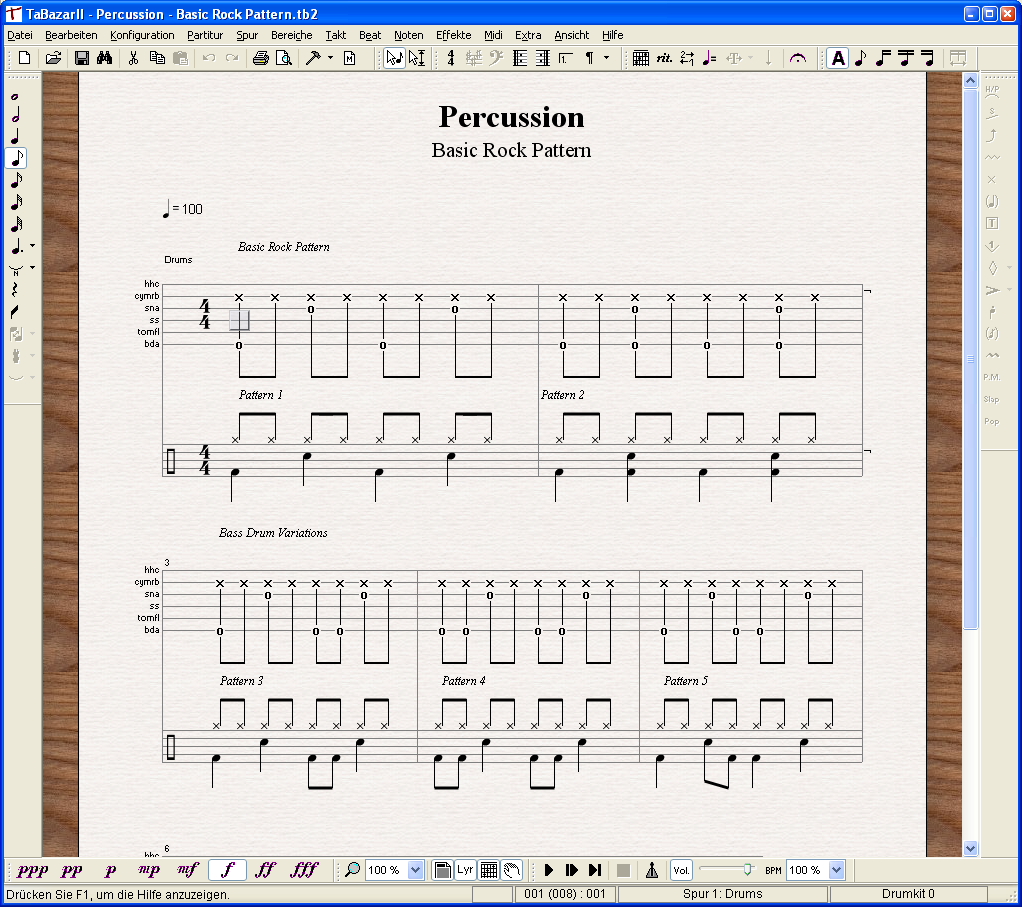The image size is (1022, 907).
Task: Open the Effekte menu
Action: pos(453,35)
